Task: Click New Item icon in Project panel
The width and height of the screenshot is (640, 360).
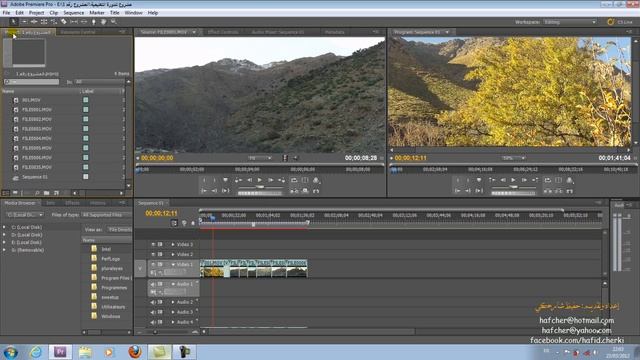Action: point(56,193)
